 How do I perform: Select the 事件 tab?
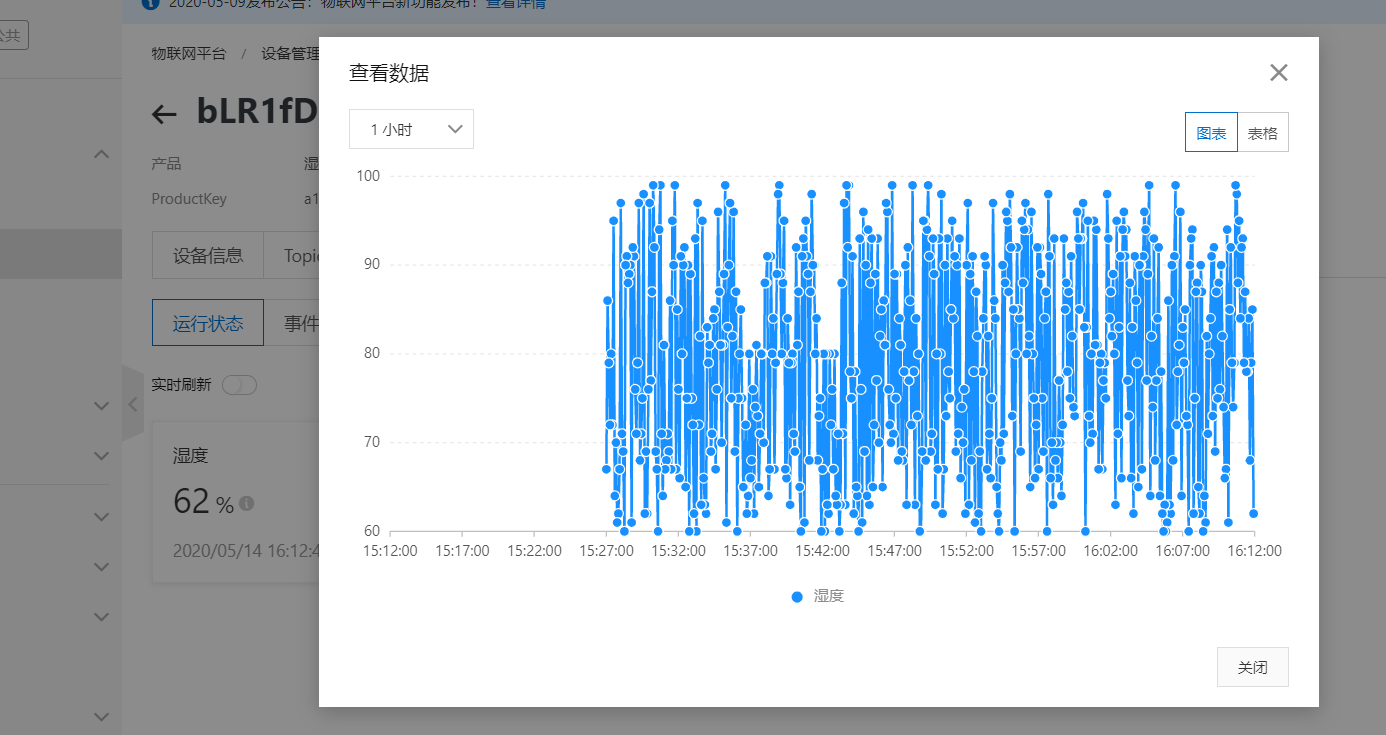pos(295,323)
